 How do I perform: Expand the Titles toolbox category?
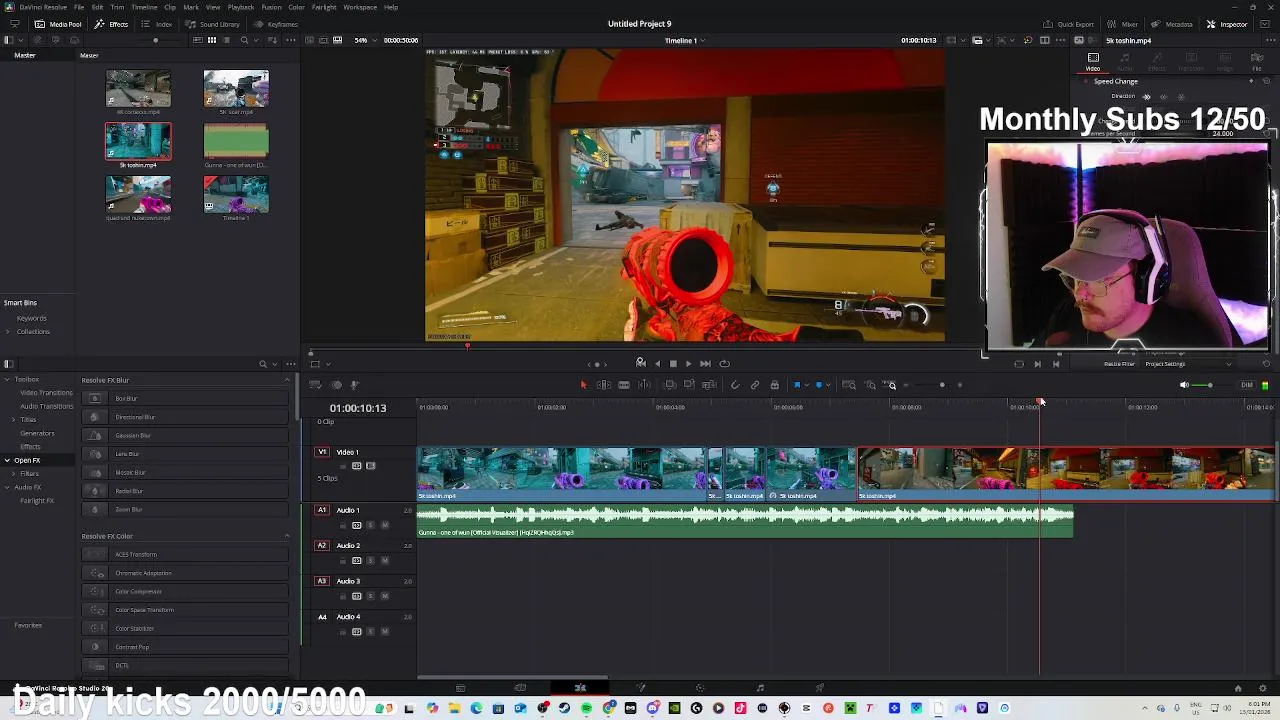pos(13,419)
